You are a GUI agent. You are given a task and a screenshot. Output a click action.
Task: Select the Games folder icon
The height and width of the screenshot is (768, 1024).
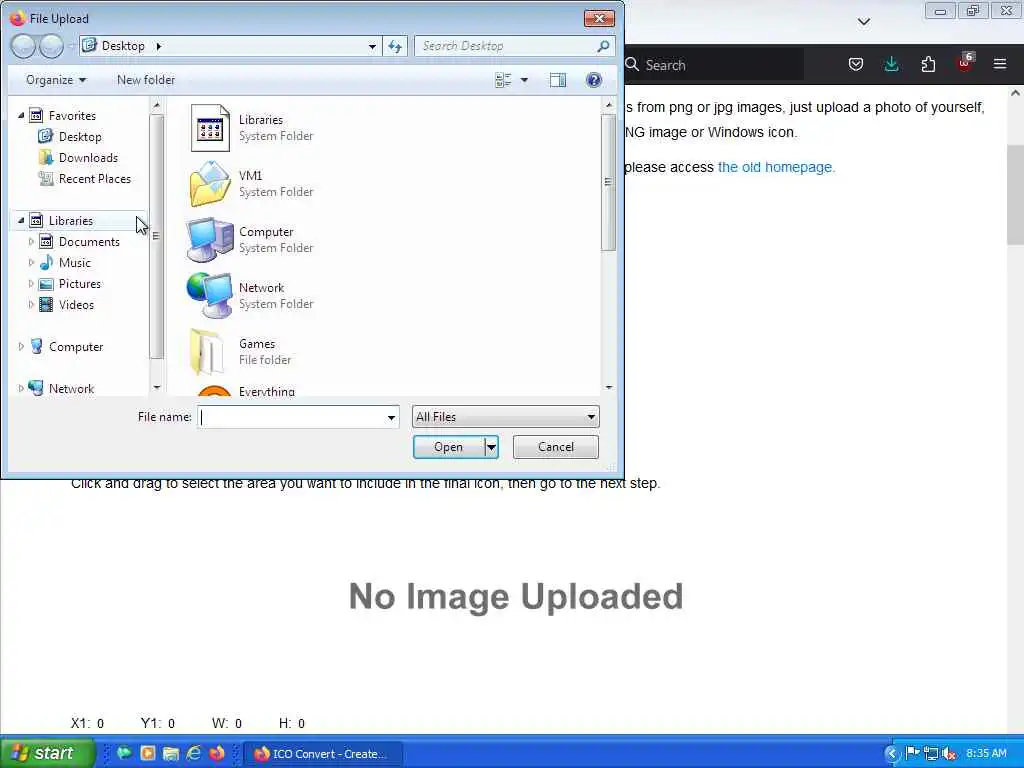pos(208,351)
